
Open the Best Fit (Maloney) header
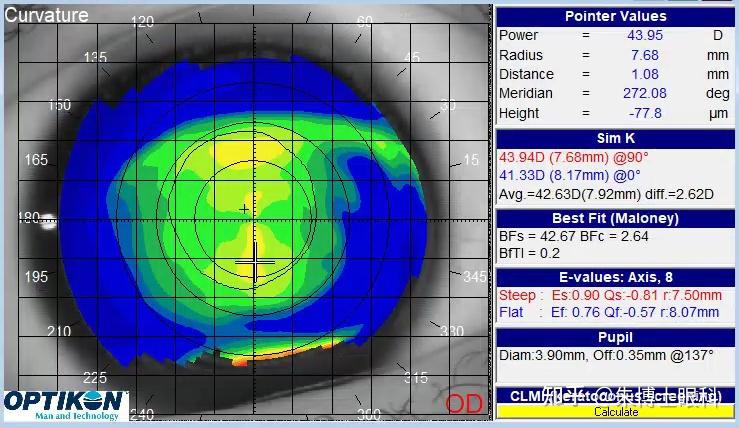coord(615,218)
